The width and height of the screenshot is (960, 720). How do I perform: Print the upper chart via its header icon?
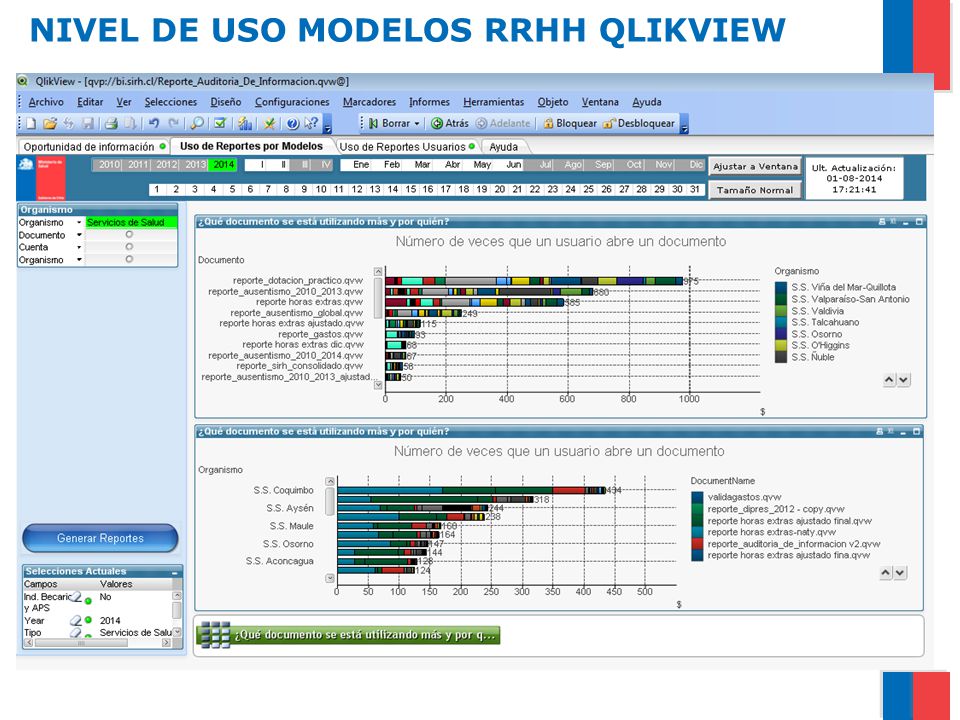coord(882,222)
